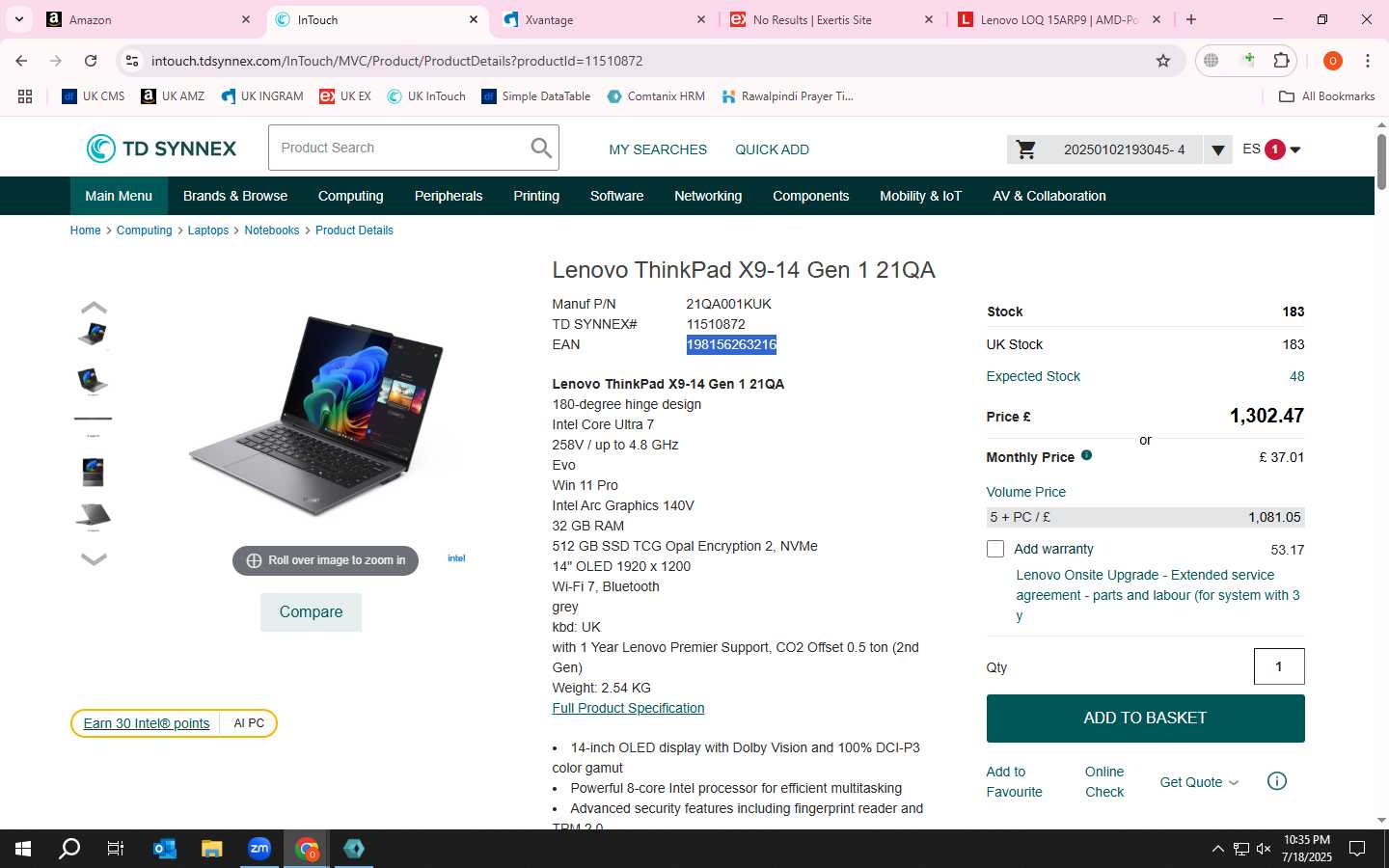Click the product search magnifier icon
1389x868 pixels.
[541, 149]
